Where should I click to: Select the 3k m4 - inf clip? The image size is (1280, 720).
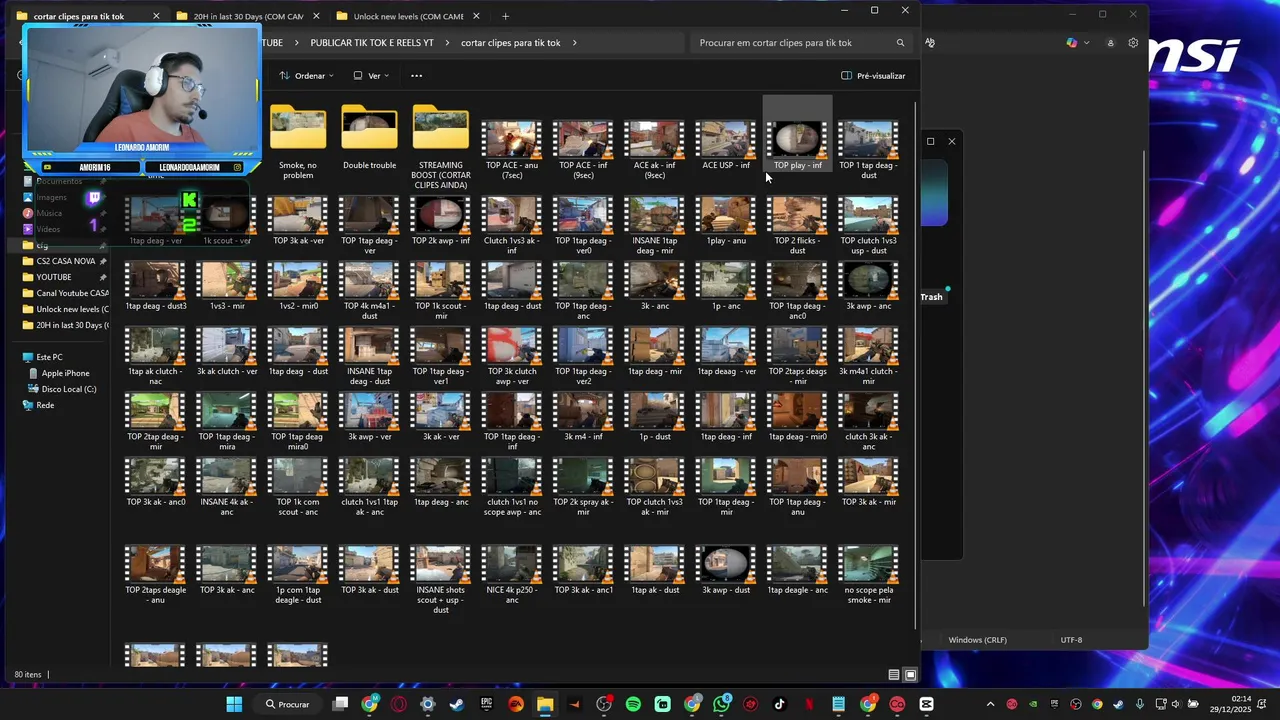click(x=583, y=416)
